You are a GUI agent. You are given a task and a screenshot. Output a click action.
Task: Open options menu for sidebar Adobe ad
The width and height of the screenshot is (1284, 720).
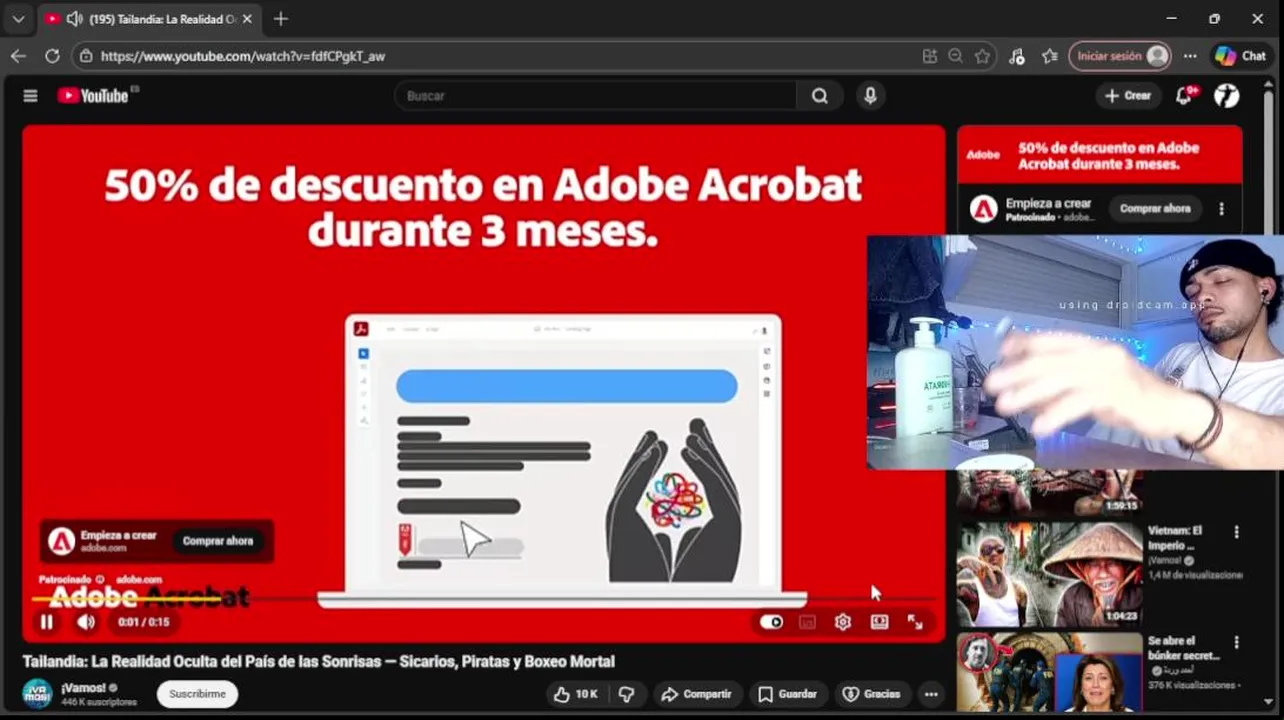(x=1221, y=209)
